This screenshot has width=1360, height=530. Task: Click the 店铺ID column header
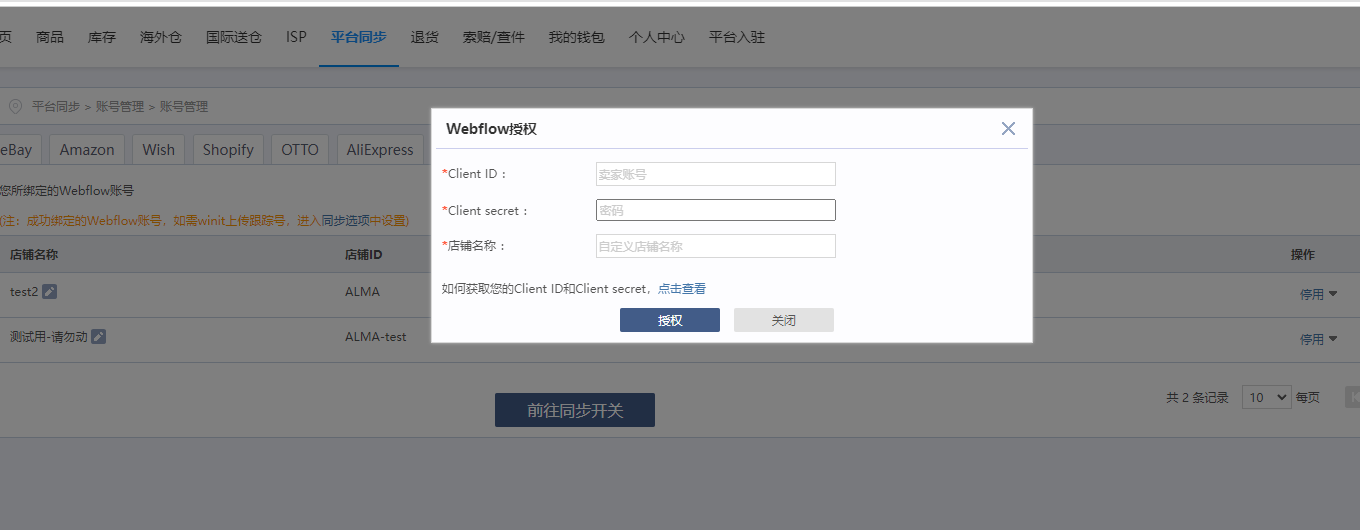364,255
